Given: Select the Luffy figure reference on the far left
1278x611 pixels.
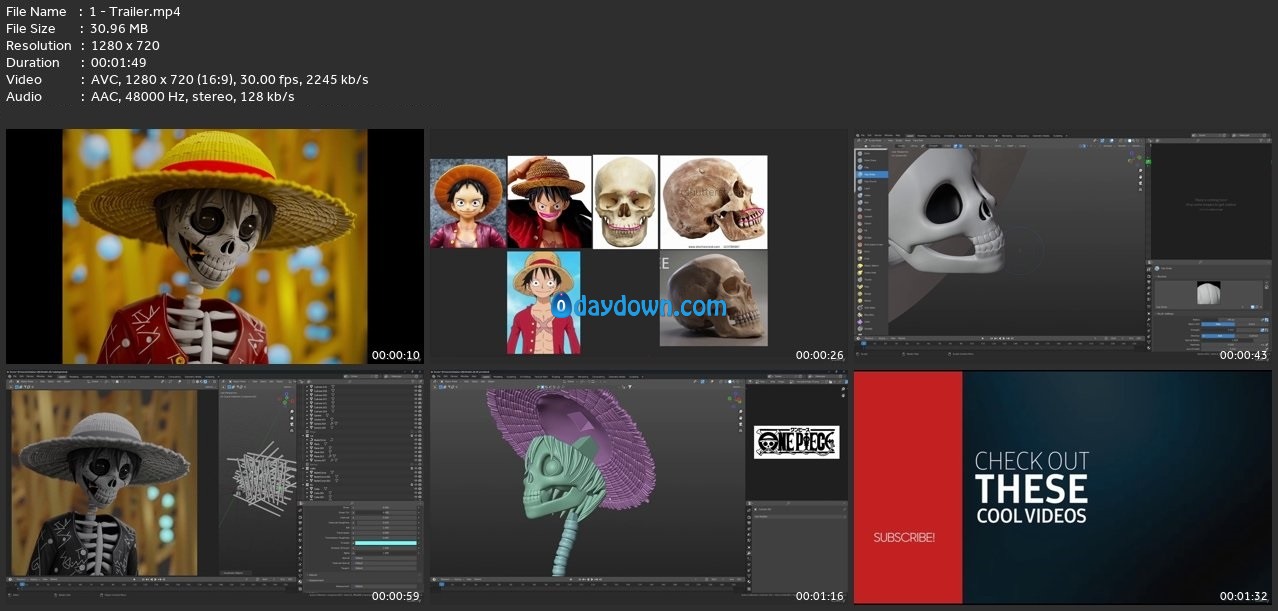Looking at the screenshot, I should tap(468, 203).
